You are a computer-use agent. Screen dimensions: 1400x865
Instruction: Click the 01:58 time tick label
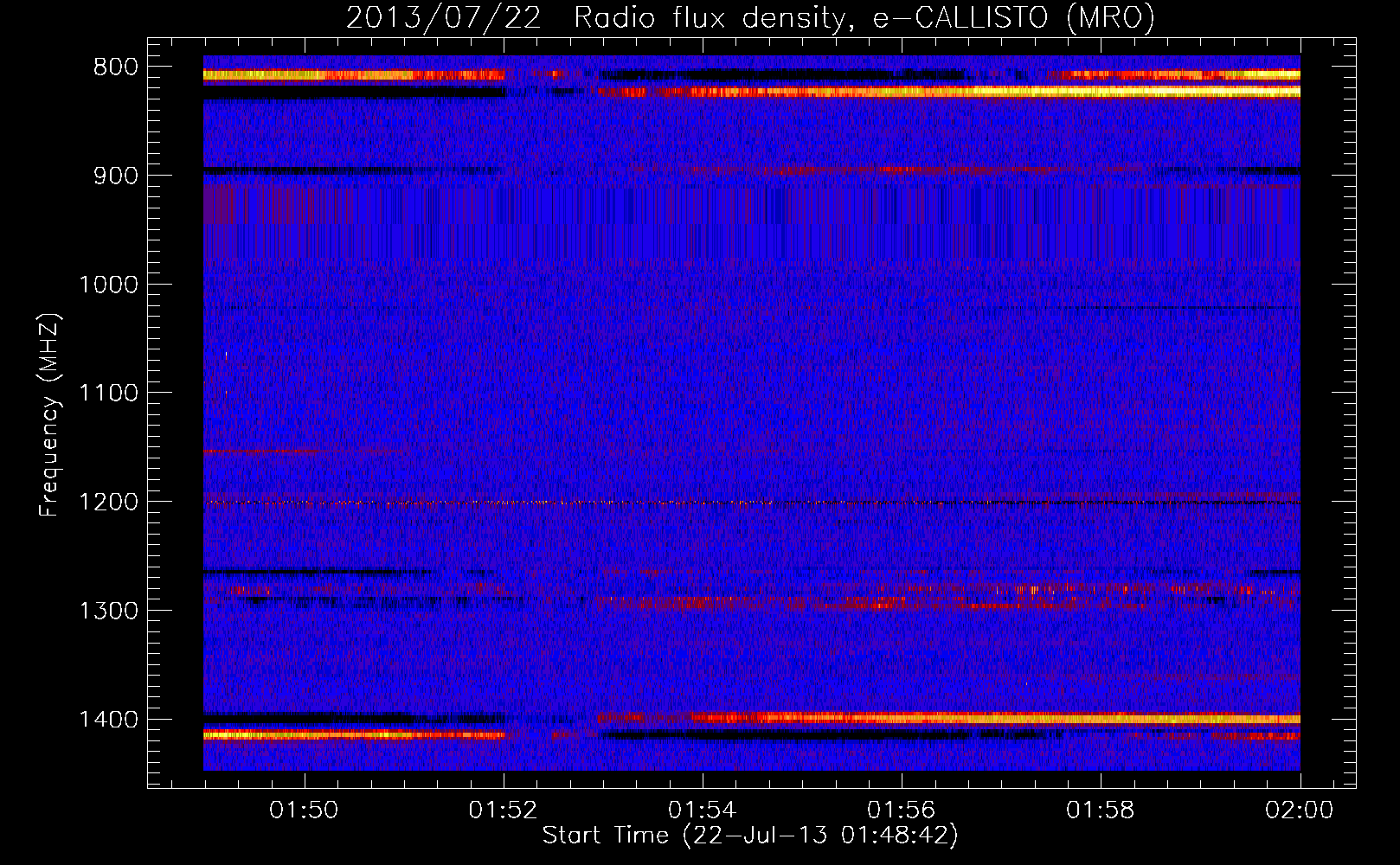1100,811
